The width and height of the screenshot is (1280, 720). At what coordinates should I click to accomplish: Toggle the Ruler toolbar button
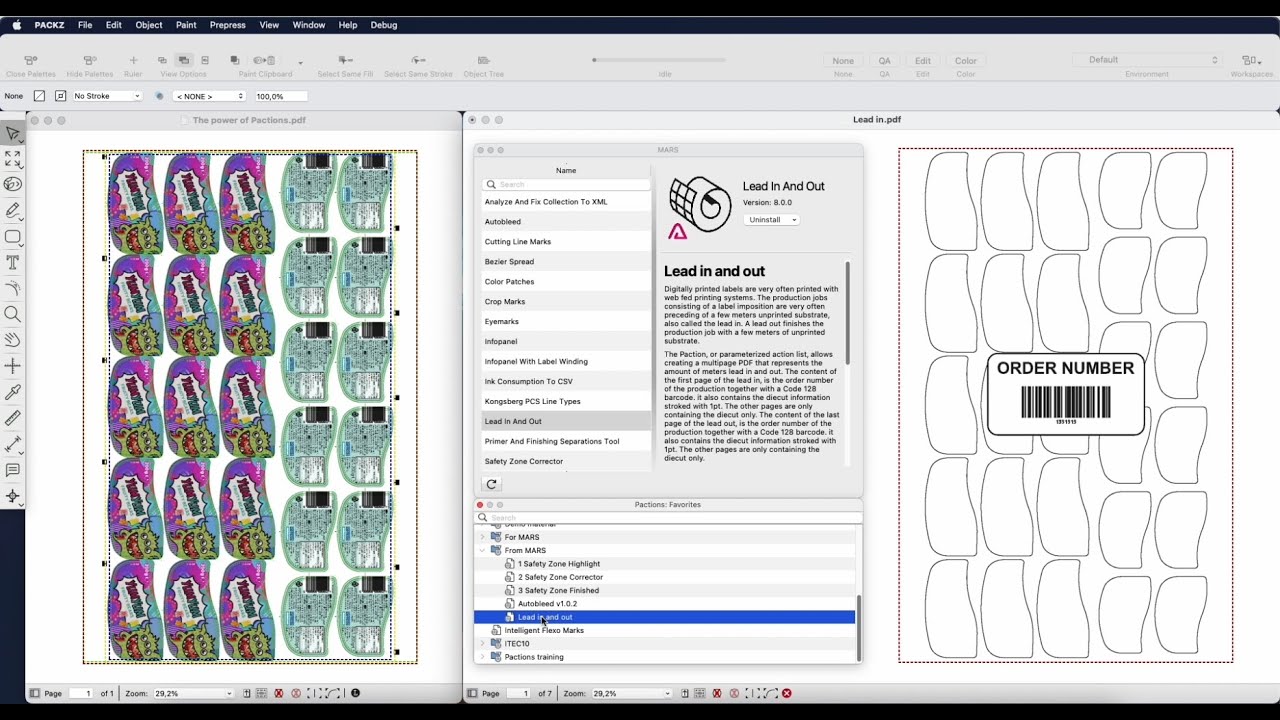click(133, 61)
